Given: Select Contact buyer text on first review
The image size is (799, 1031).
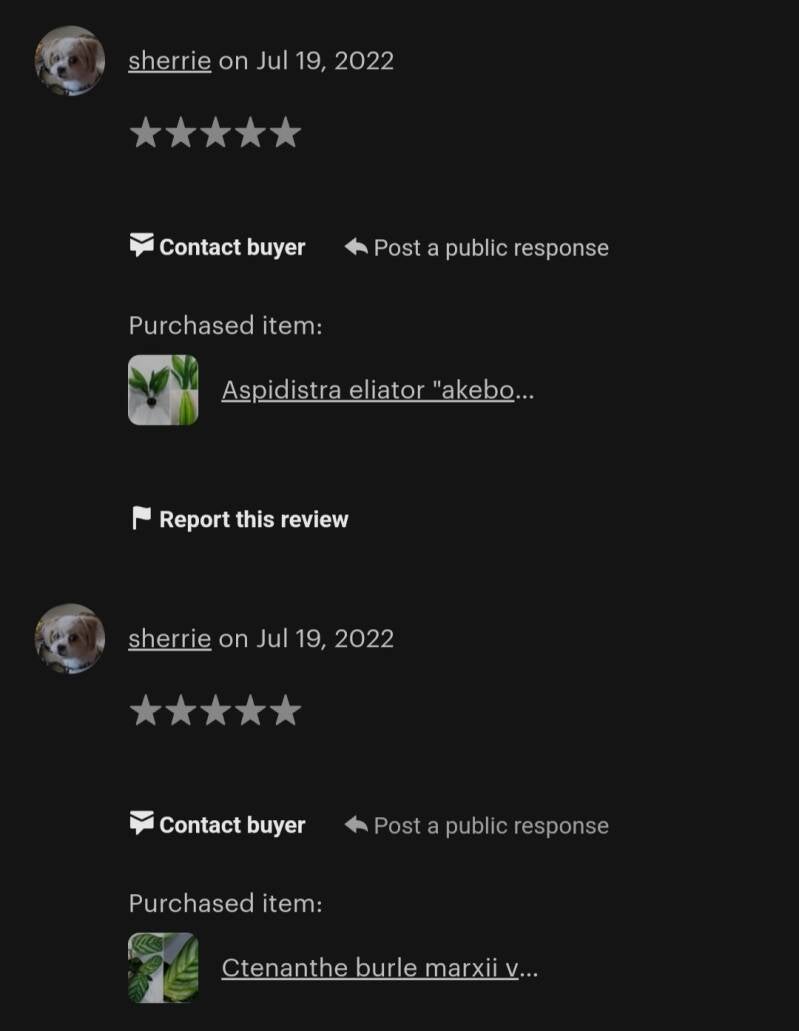Looking at the screenshot, I should coord(232,247).
